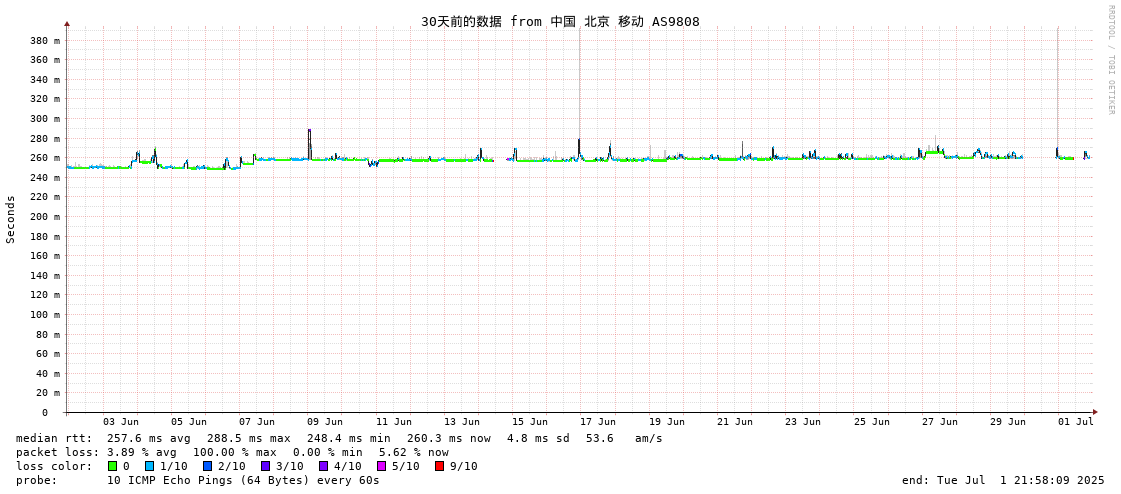Click the light blue 1/10 loss swatch
This screenshot has width=1121, height=494.
pos(149,466)
